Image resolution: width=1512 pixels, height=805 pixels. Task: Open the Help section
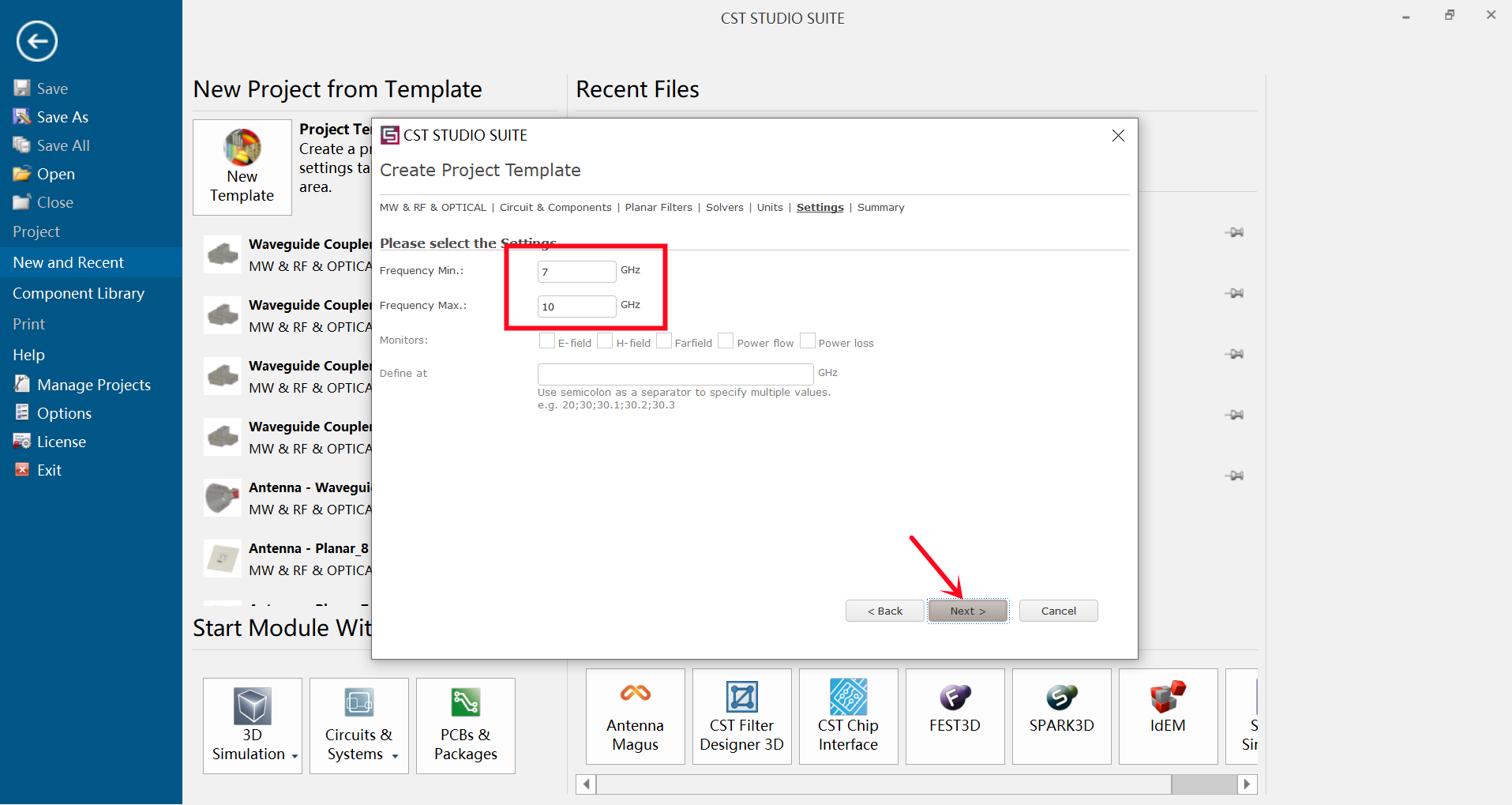[x=91, y=355]
